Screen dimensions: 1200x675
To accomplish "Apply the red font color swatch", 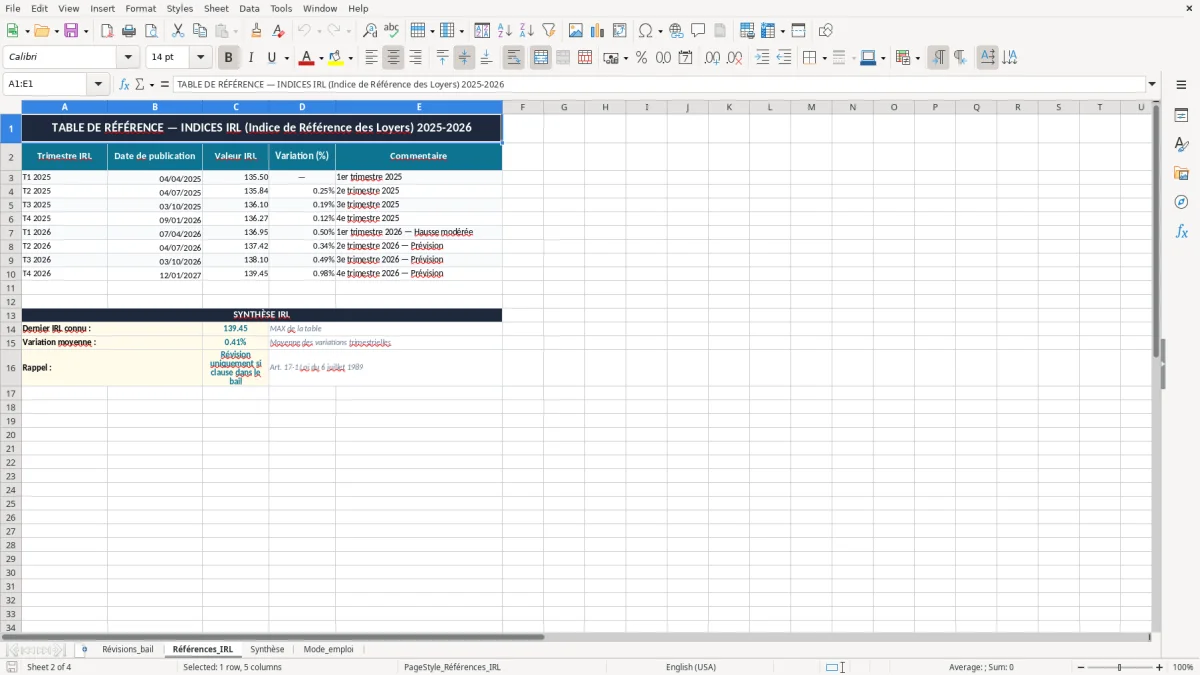I will [307, 58].
